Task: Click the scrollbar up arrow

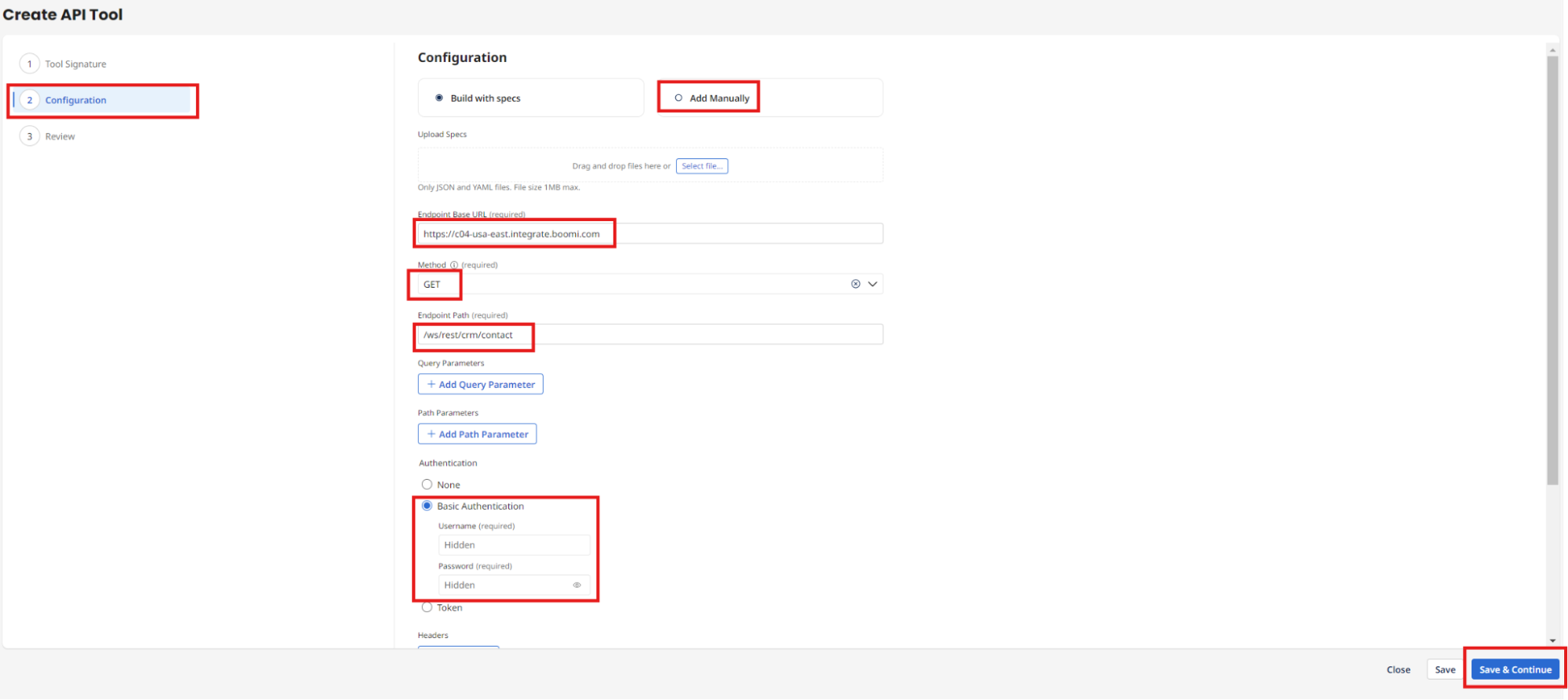Action: coord(1552,49)
